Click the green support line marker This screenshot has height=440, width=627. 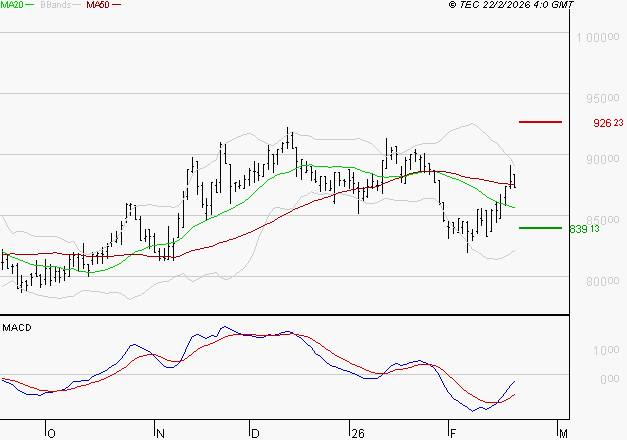pos(540,228)
